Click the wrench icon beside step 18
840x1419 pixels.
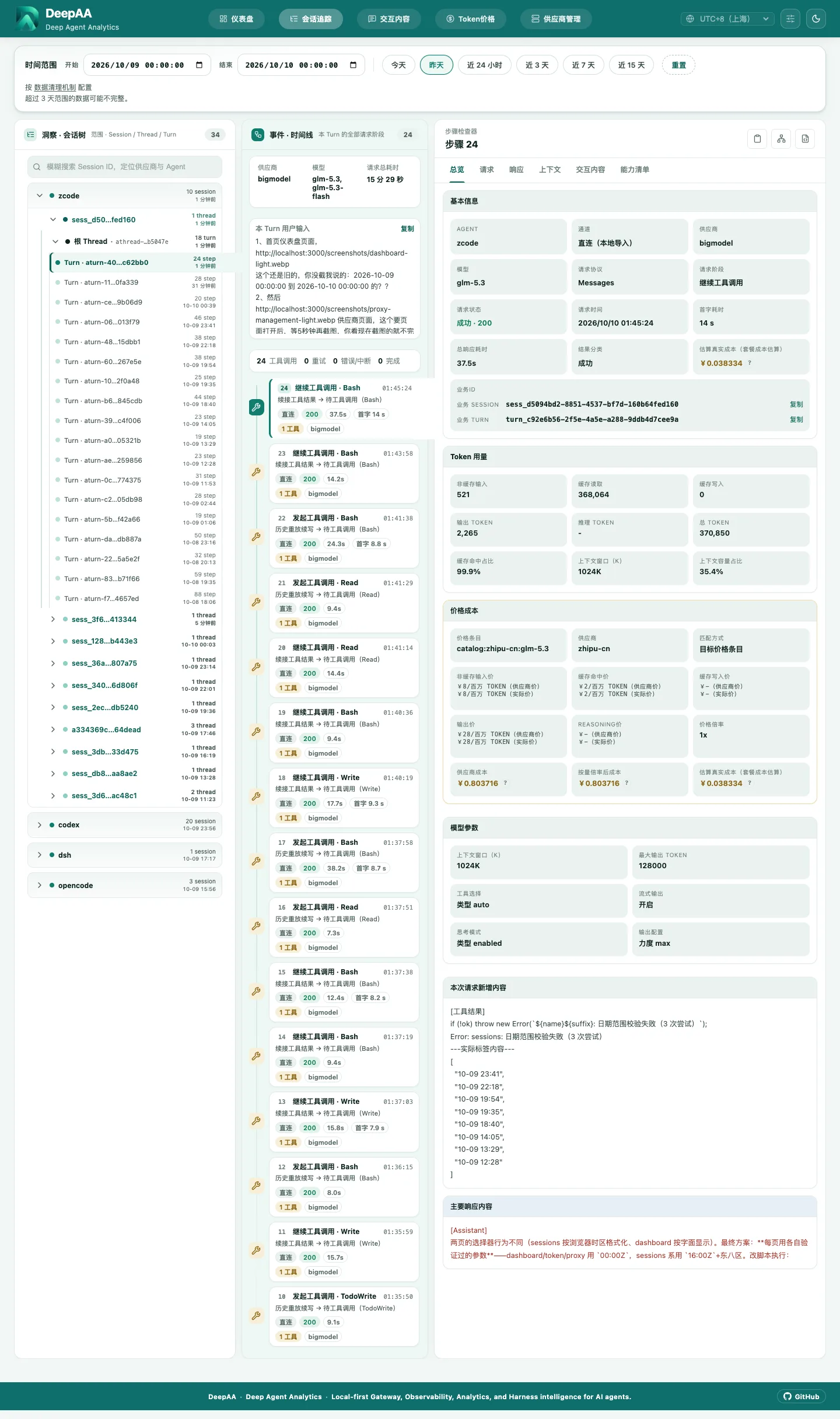[256, 796]
